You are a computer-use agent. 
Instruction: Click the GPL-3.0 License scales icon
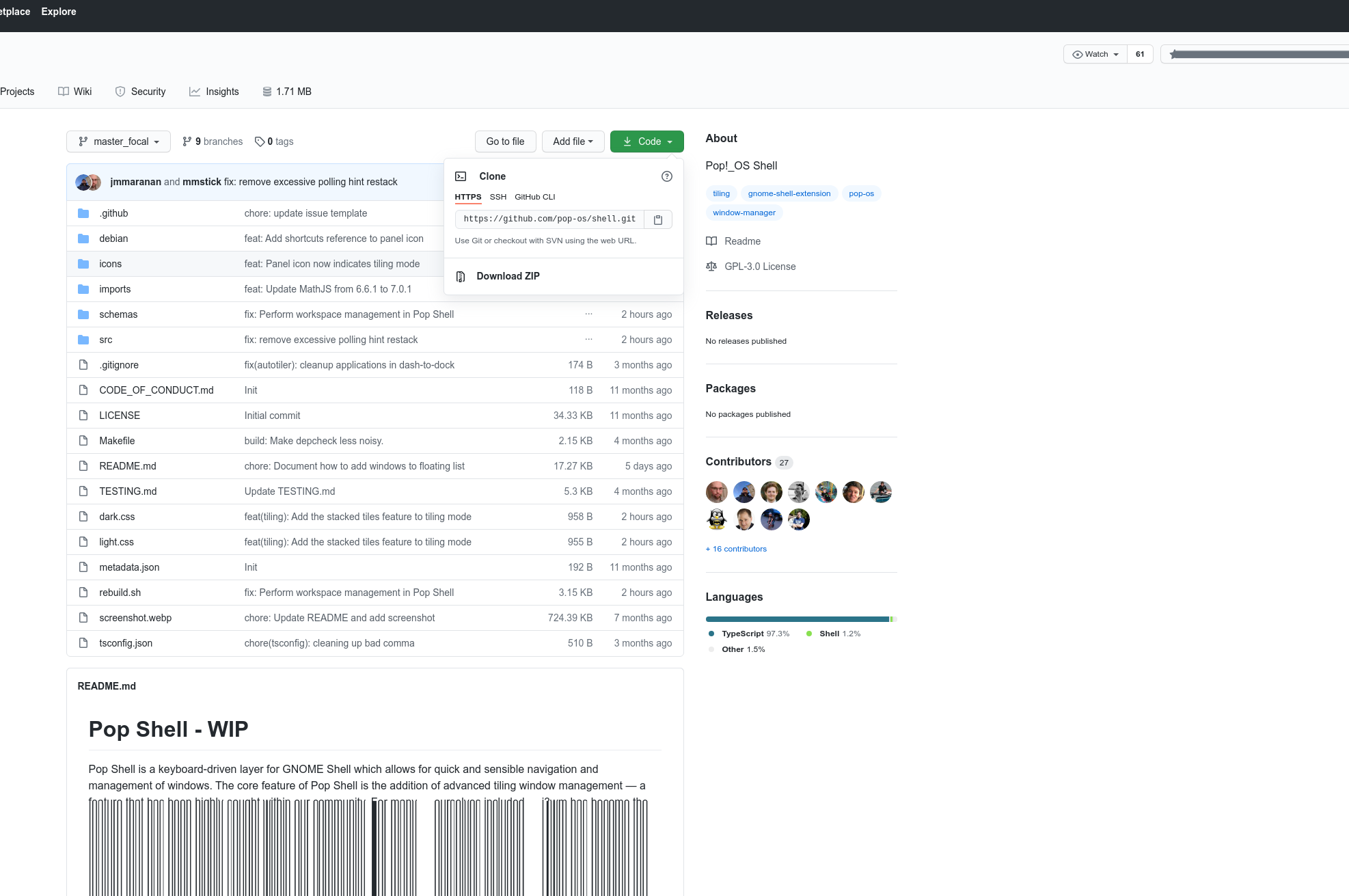tap(711, 267)
